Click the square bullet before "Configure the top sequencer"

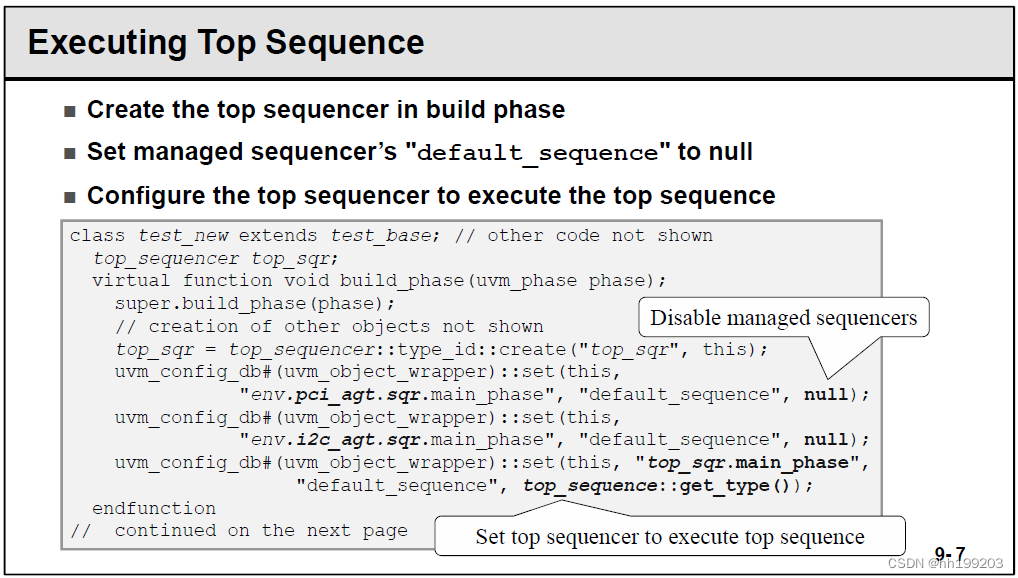70,196
